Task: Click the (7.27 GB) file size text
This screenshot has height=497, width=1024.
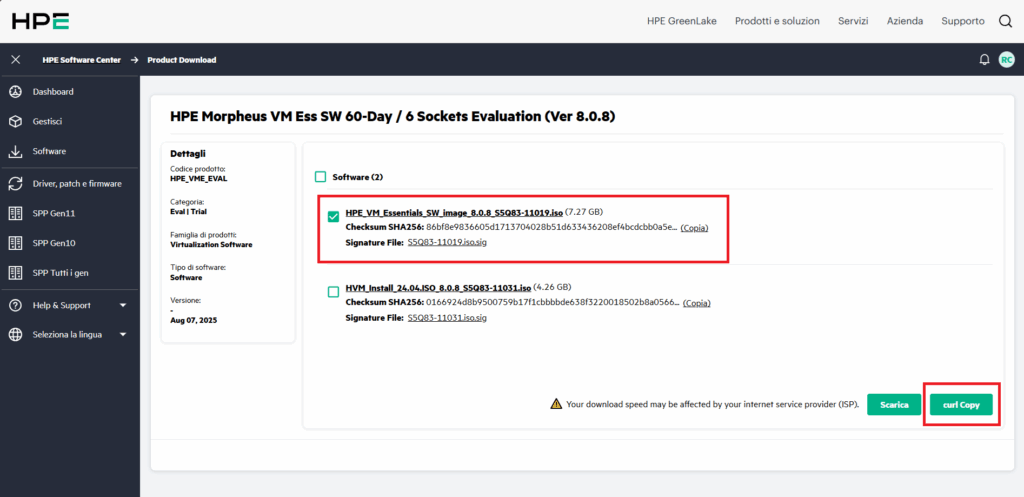Action: coord(584,213)
